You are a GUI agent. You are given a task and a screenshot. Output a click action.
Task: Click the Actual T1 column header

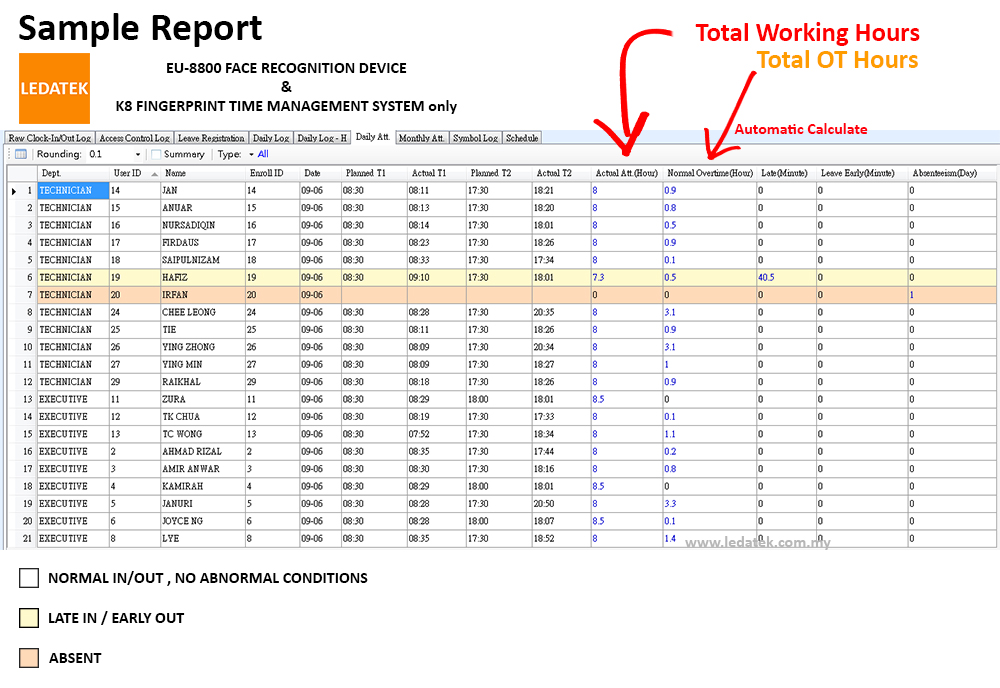(436, 173)
